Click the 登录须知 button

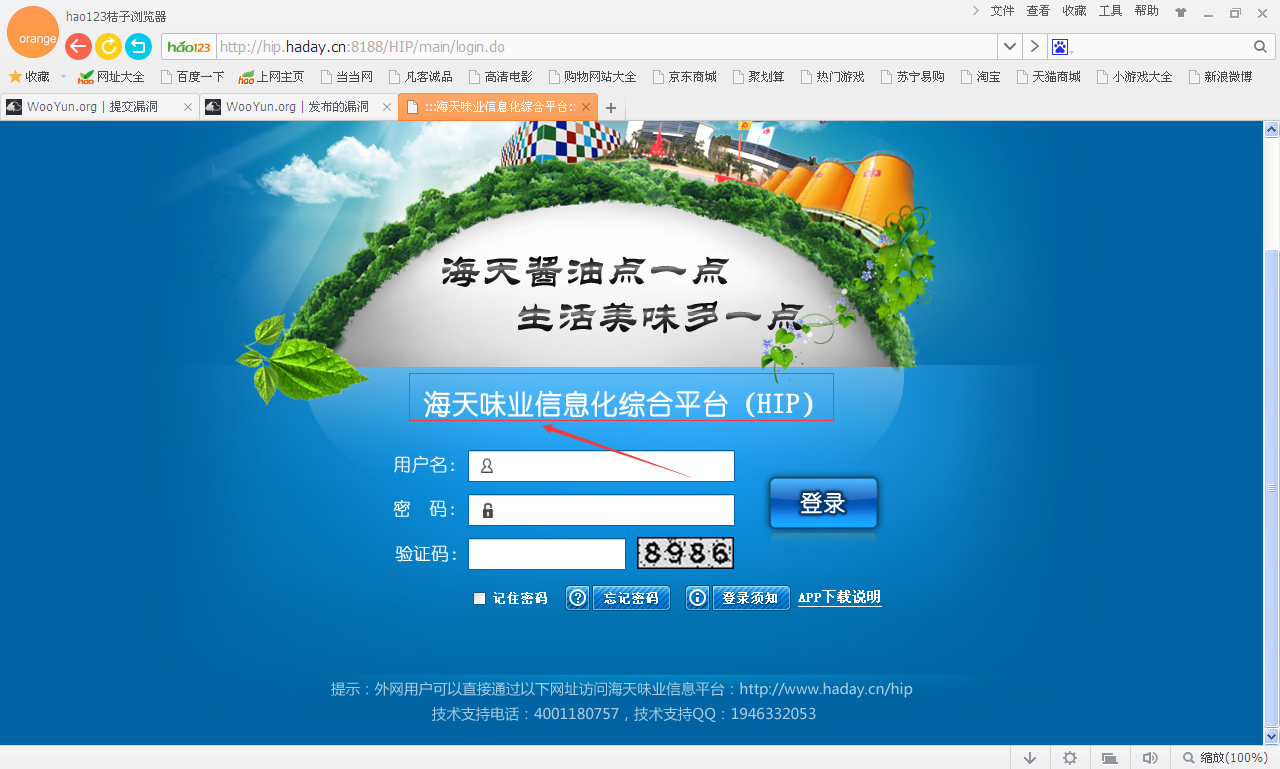[751, 598]
